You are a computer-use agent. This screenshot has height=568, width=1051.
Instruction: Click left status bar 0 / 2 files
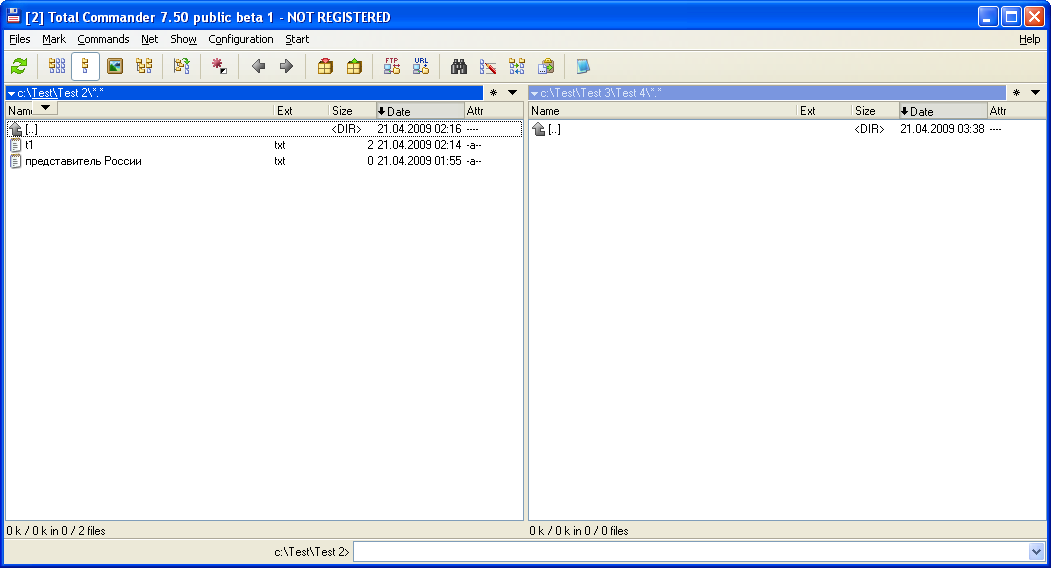coord(56,530)
